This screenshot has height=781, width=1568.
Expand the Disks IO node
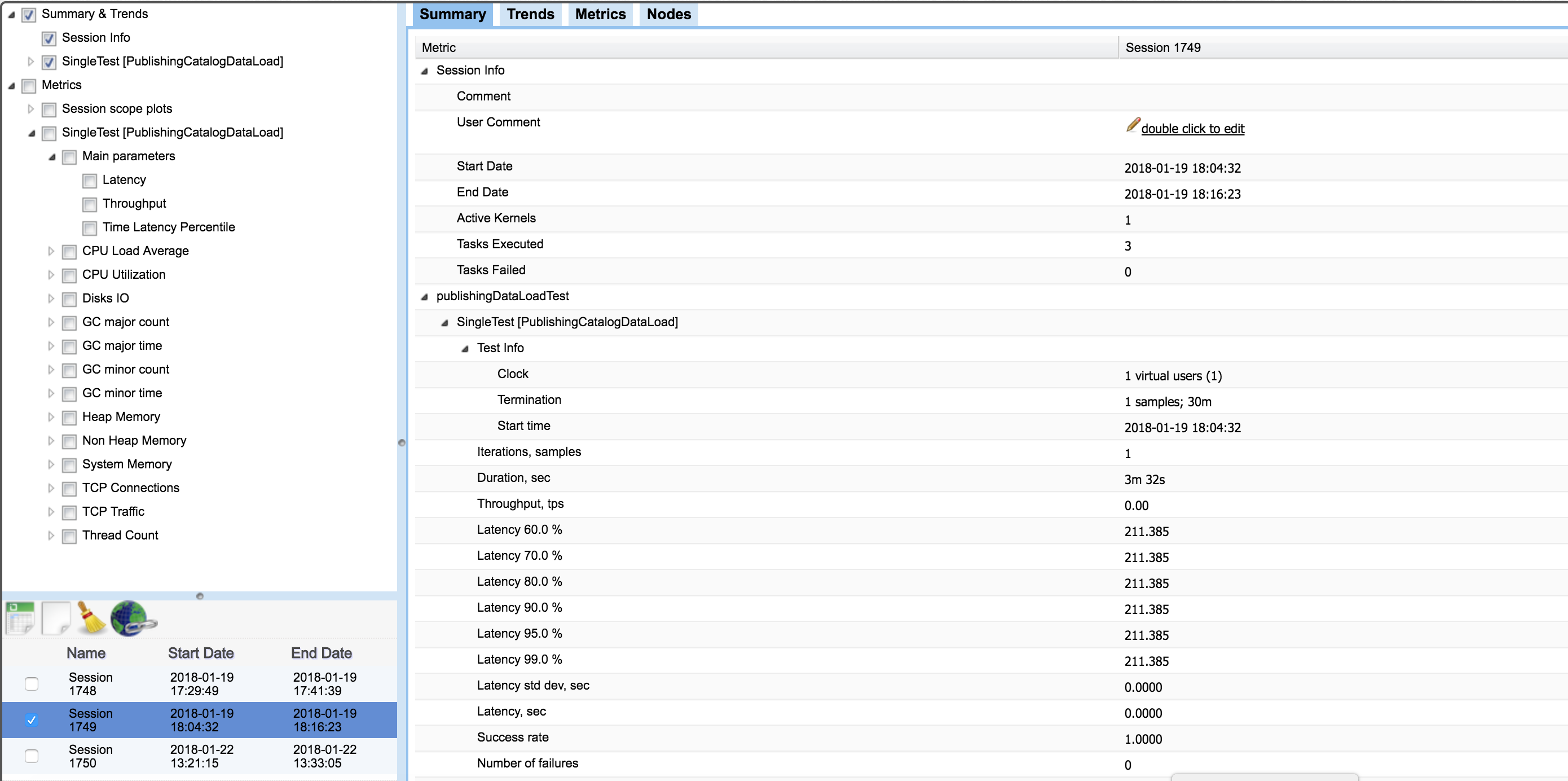pos(51,299)
